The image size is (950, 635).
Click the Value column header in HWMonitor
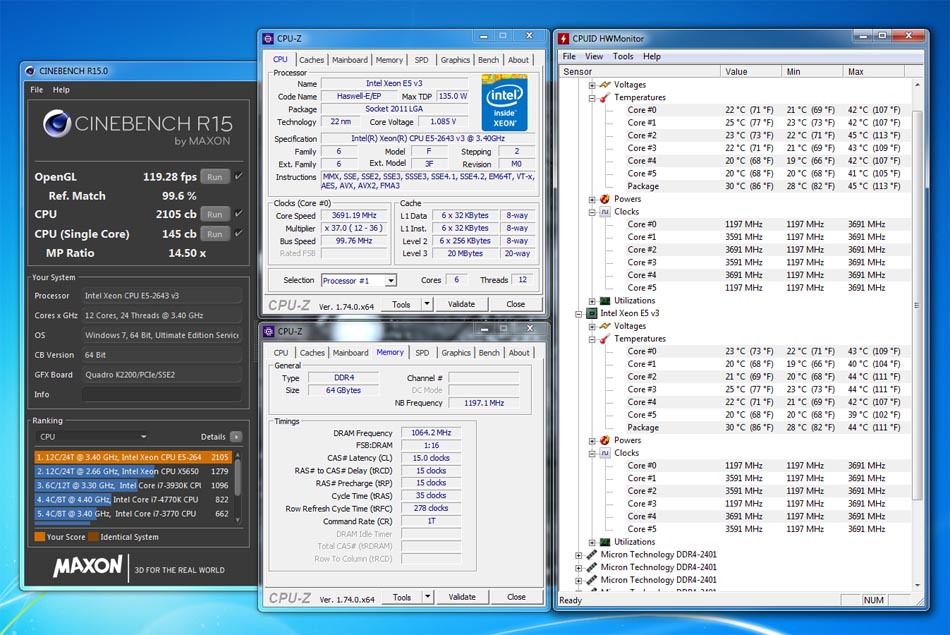click(751, 71)
